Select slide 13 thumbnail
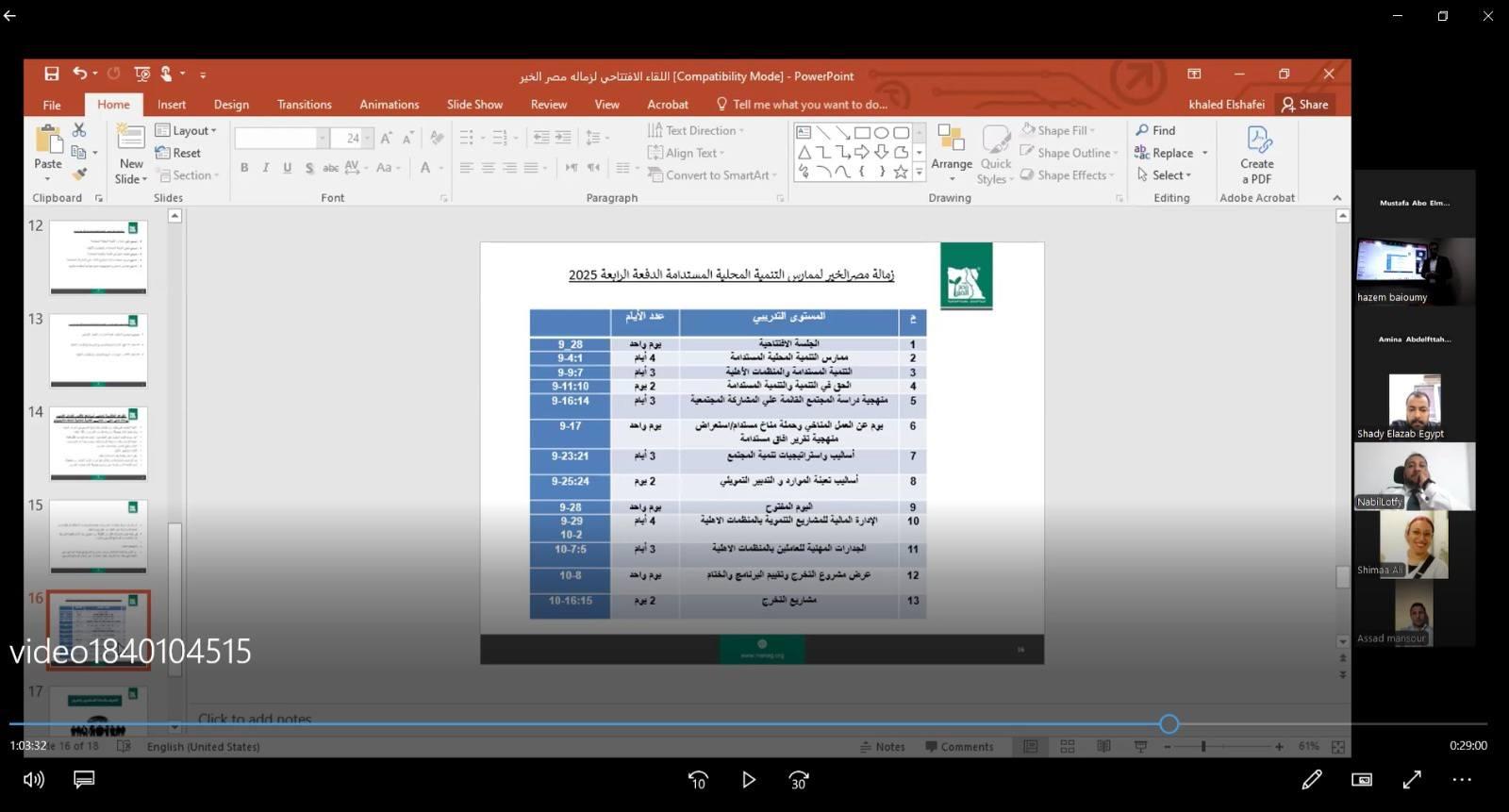Screen dimensions: 1509x812 98,351
